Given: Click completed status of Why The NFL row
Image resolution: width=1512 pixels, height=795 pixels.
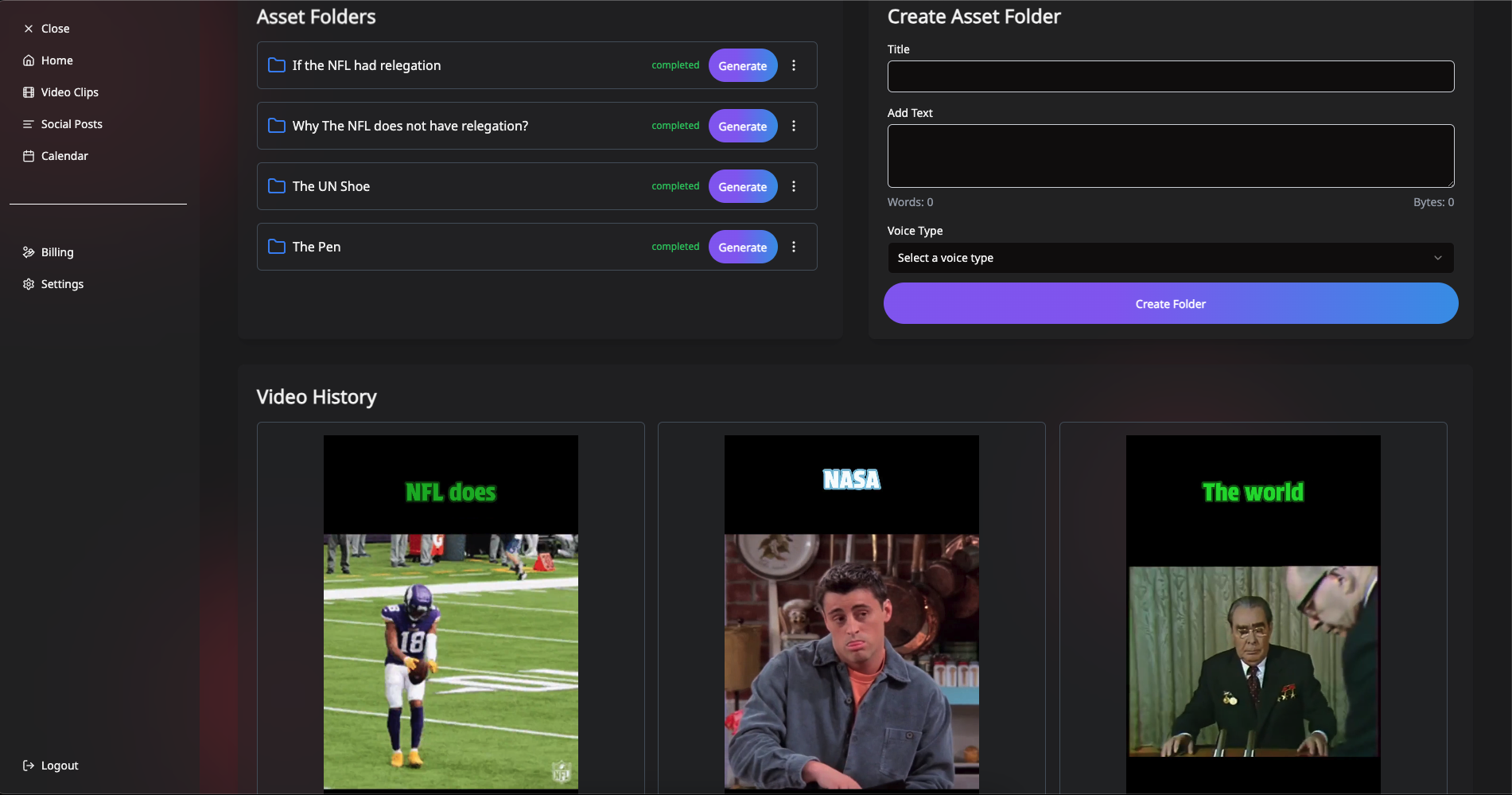Looking at the screenshot, I should click(675, 126).
